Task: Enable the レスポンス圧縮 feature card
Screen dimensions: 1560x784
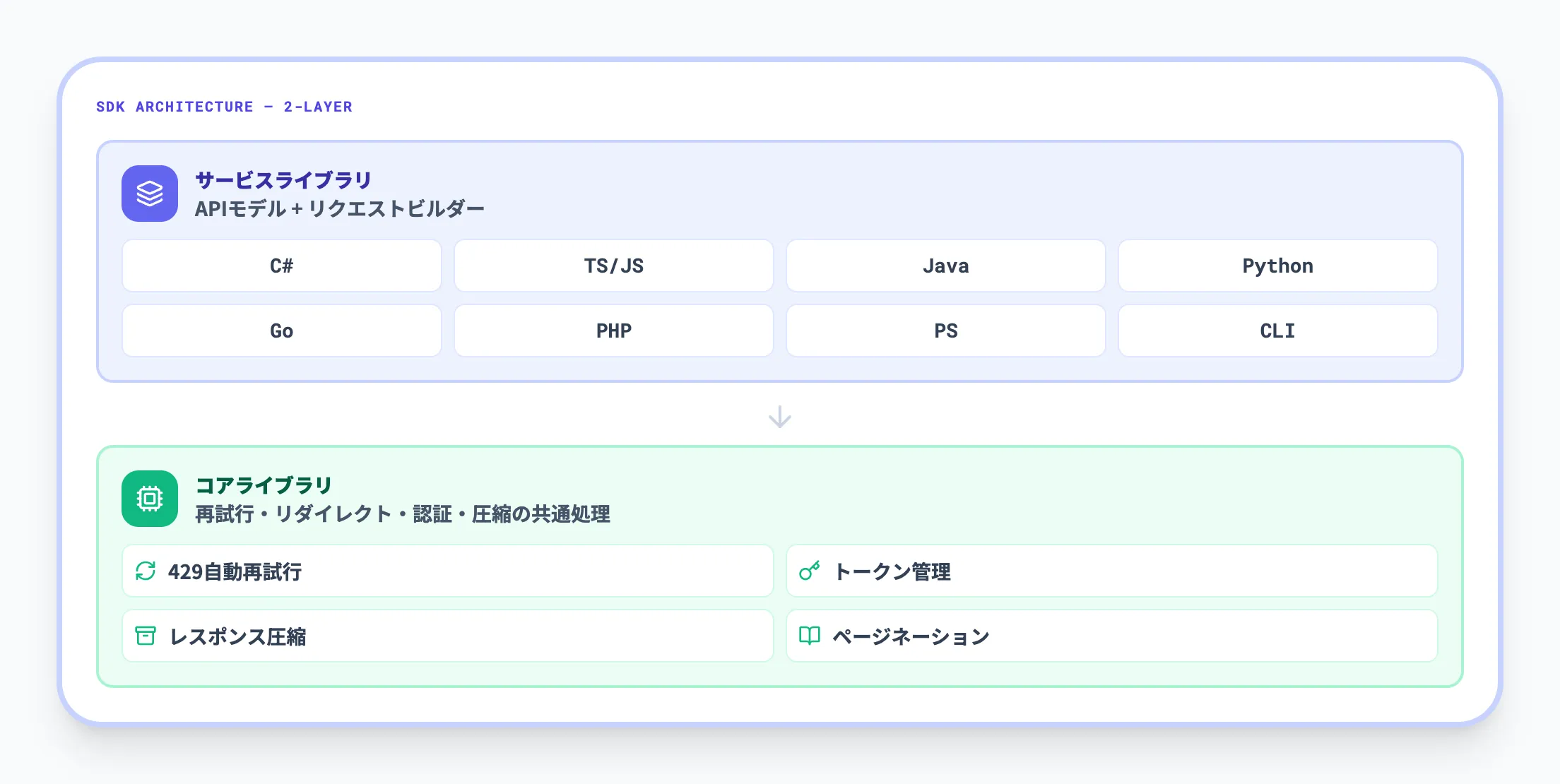Action: [449, 636]
